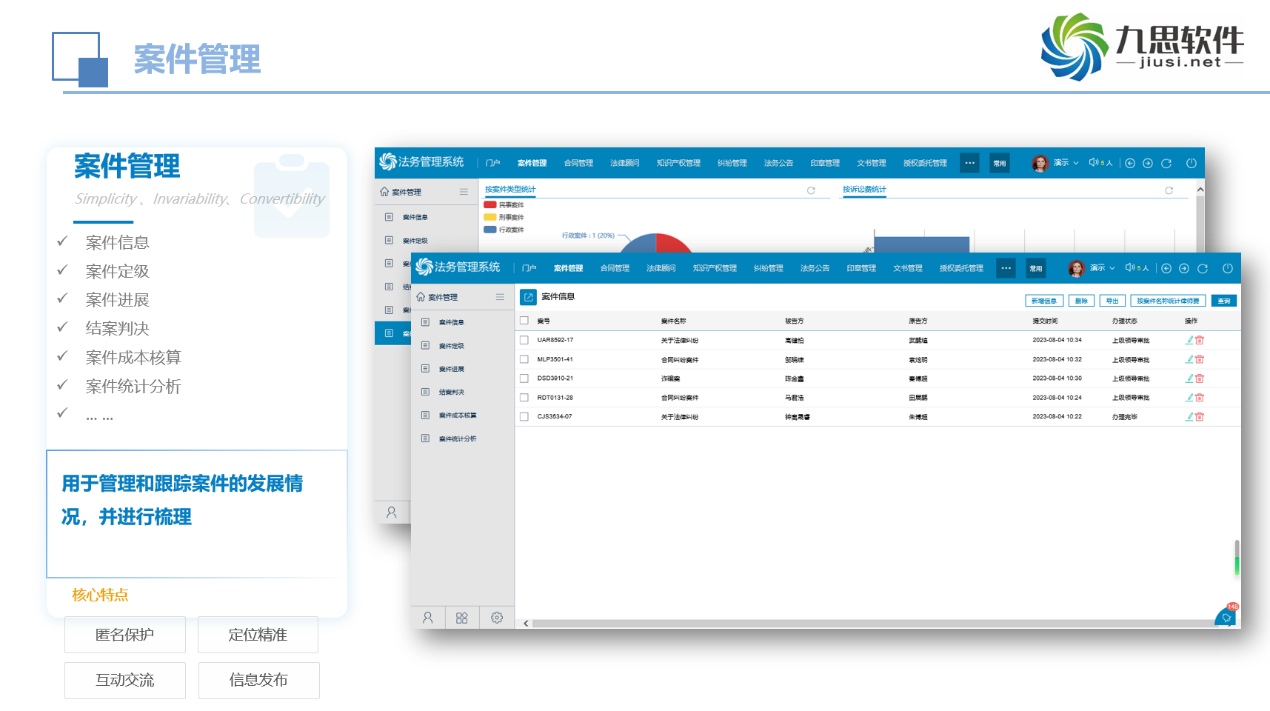Check the box for case MLP3501-41

pos(524,359)
